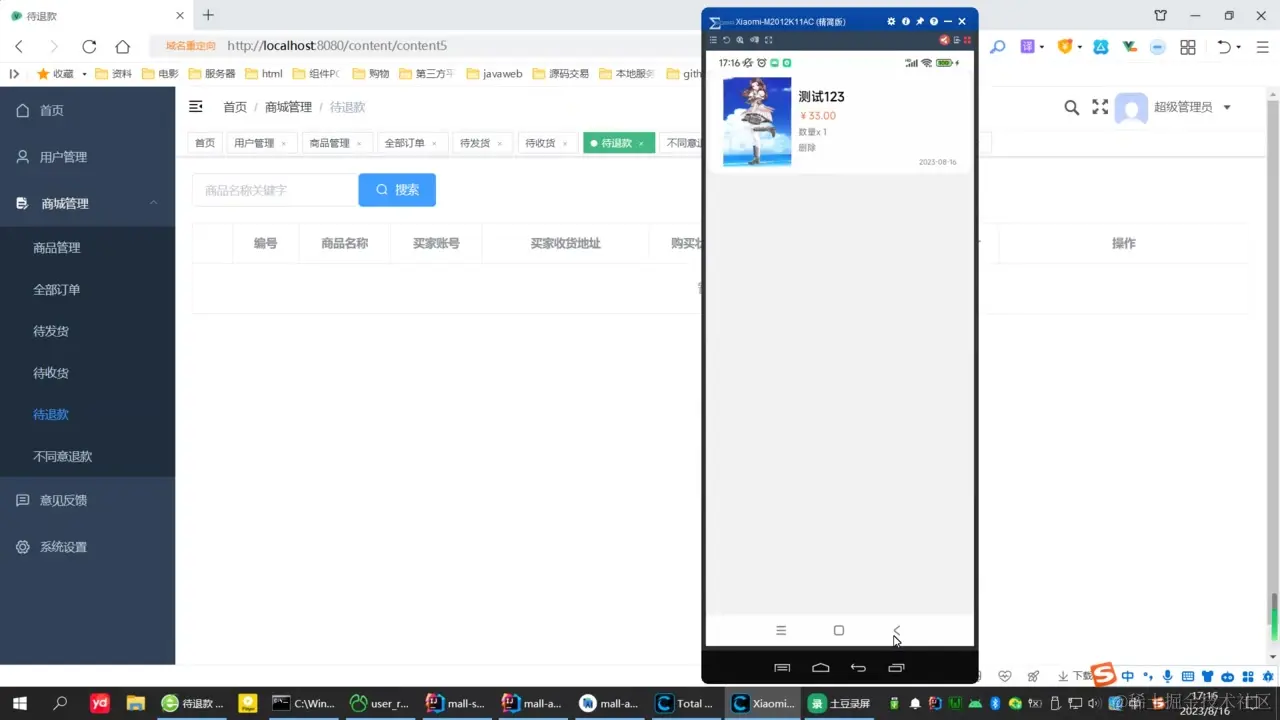1280x720 pixels.
Task: Click the red share icon in mirror toolbar
Action: (x=944, y=40)
